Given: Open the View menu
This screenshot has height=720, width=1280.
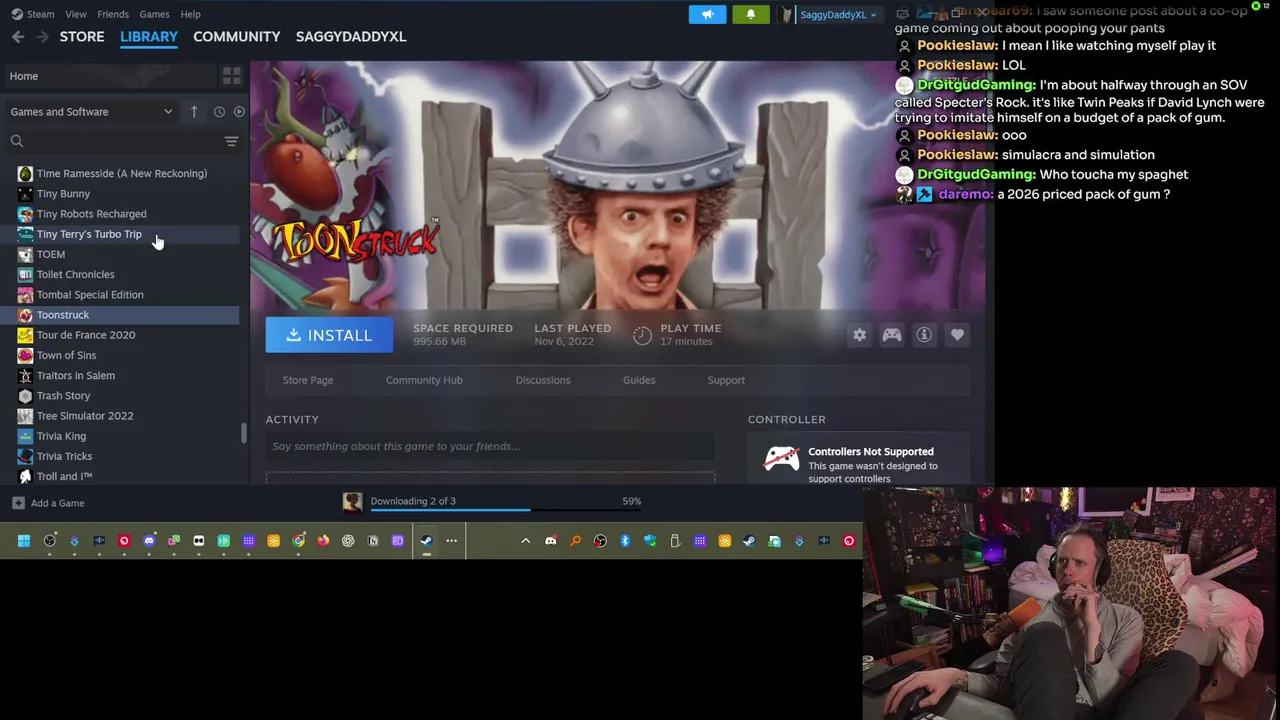Looking at the screenshot, I should 75,14.
